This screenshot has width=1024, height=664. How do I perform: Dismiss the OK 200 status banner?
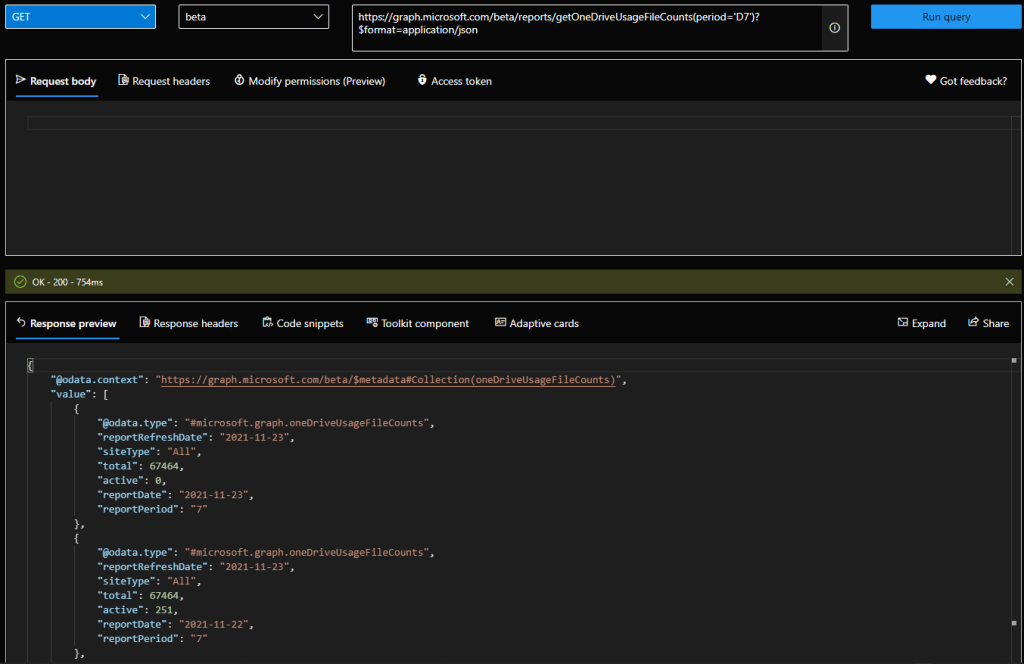[1009, 281]
